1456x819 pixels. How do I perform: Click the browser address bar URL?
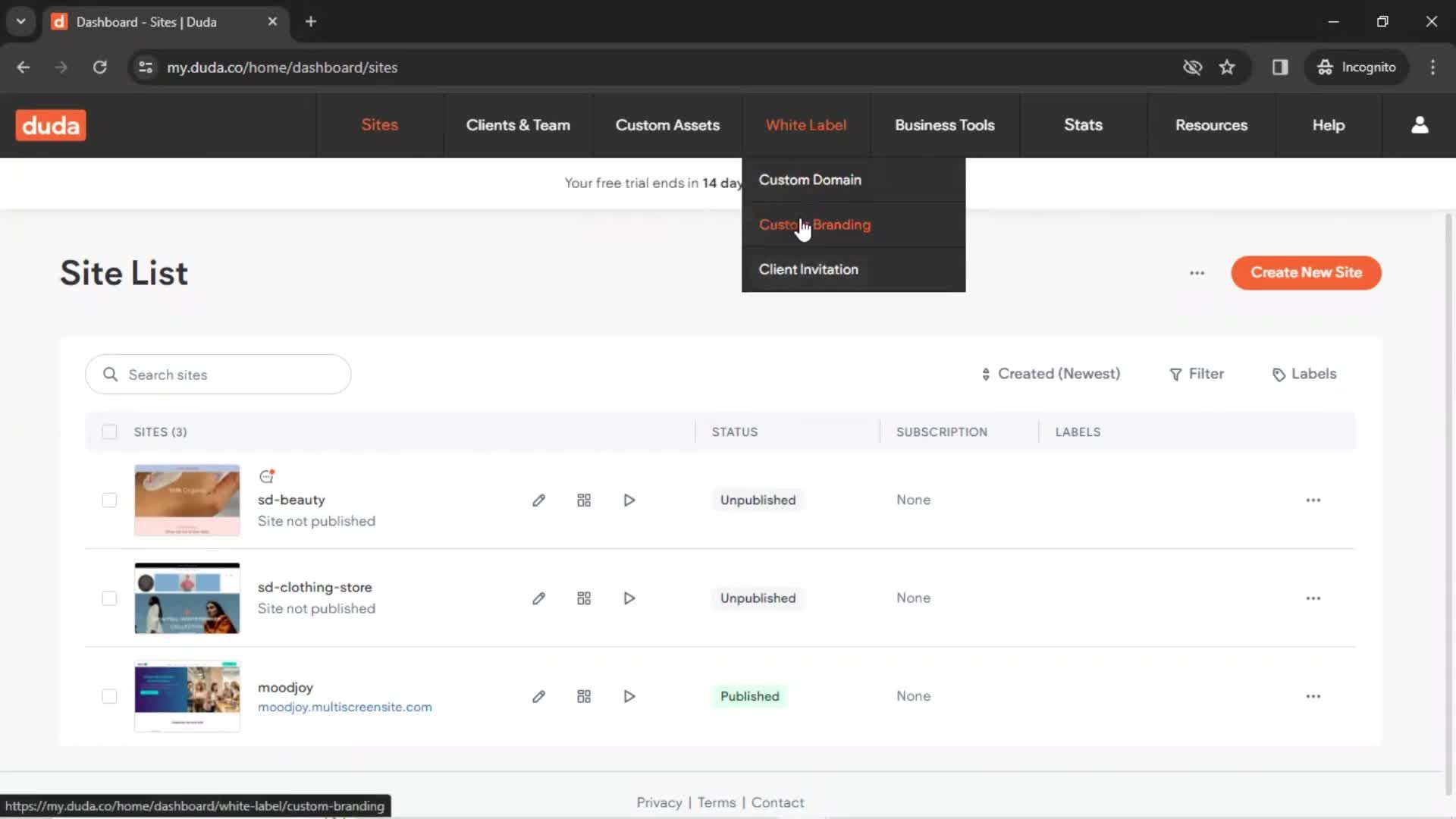282,67
